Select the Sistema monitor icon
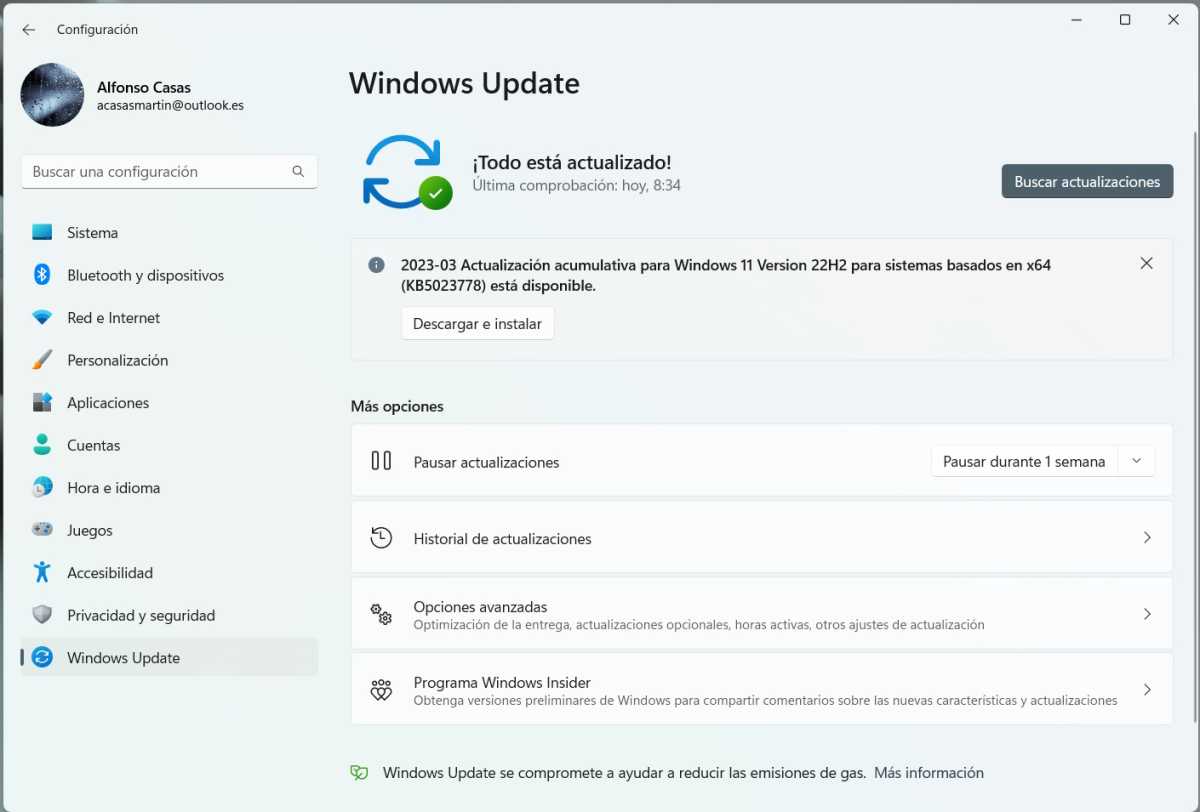Screen dimensions: 1200x812 42,233
